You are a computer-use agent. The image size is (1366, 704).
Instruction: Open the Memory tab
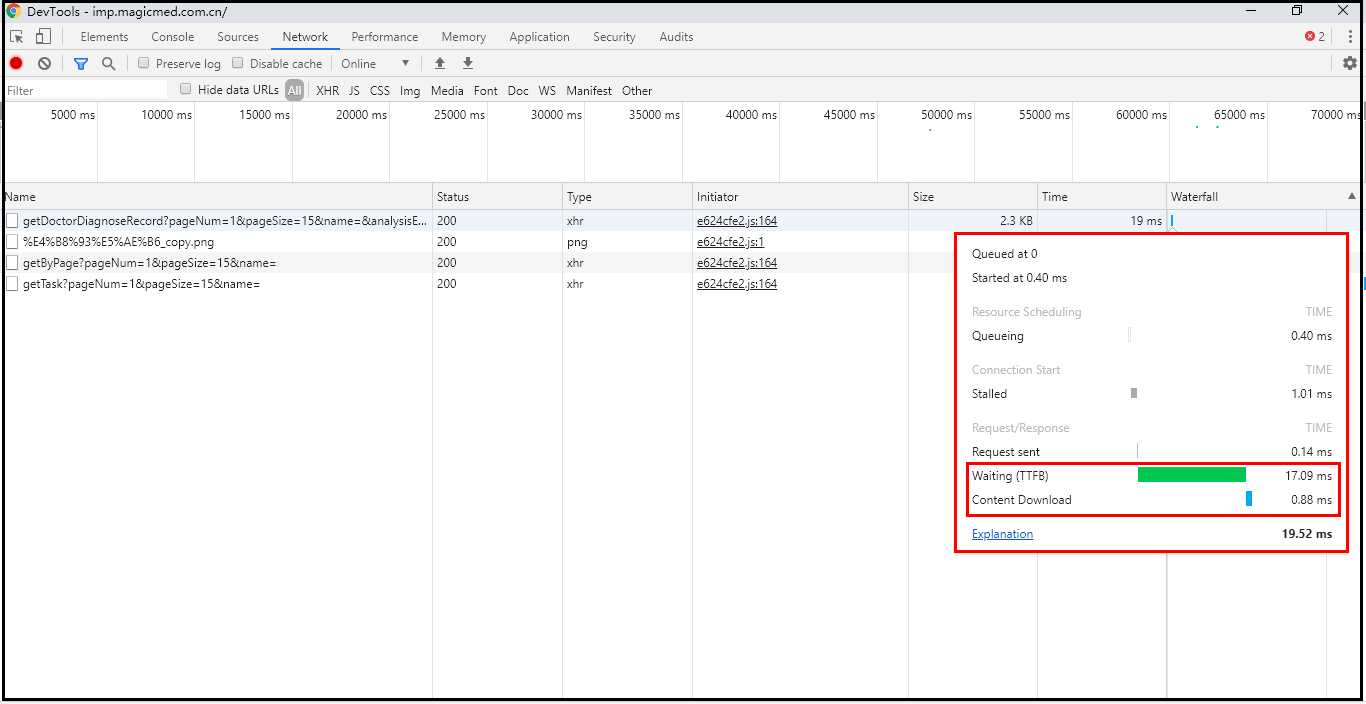point(464,37)
